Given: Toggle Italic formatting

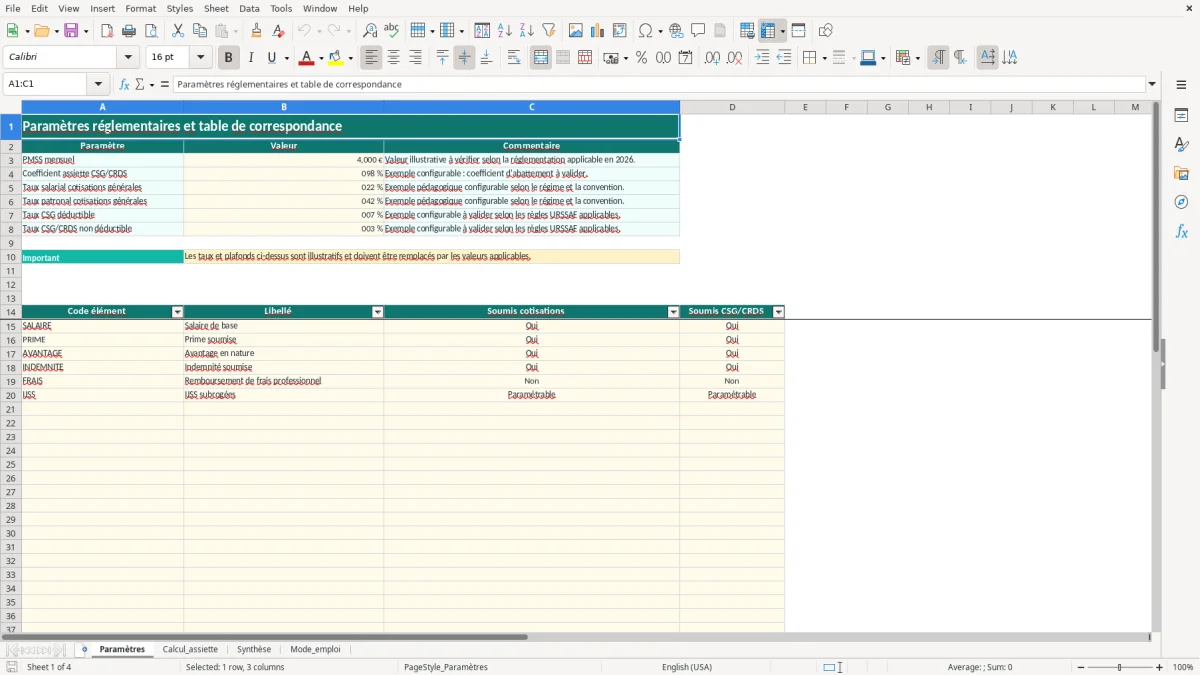Looking at the screenshot, I should point(251,58).
